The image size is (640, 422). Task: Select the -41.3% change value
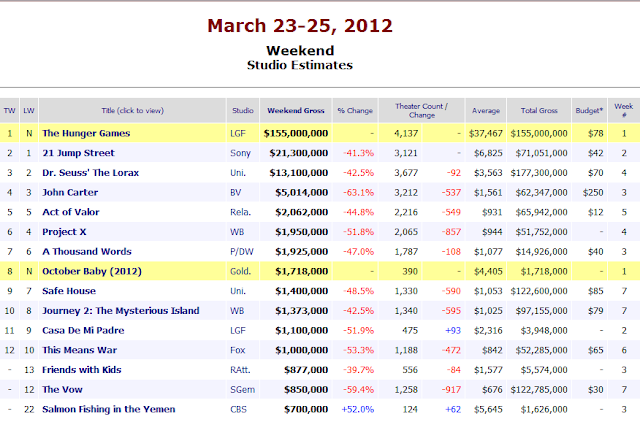click(358, 153)
